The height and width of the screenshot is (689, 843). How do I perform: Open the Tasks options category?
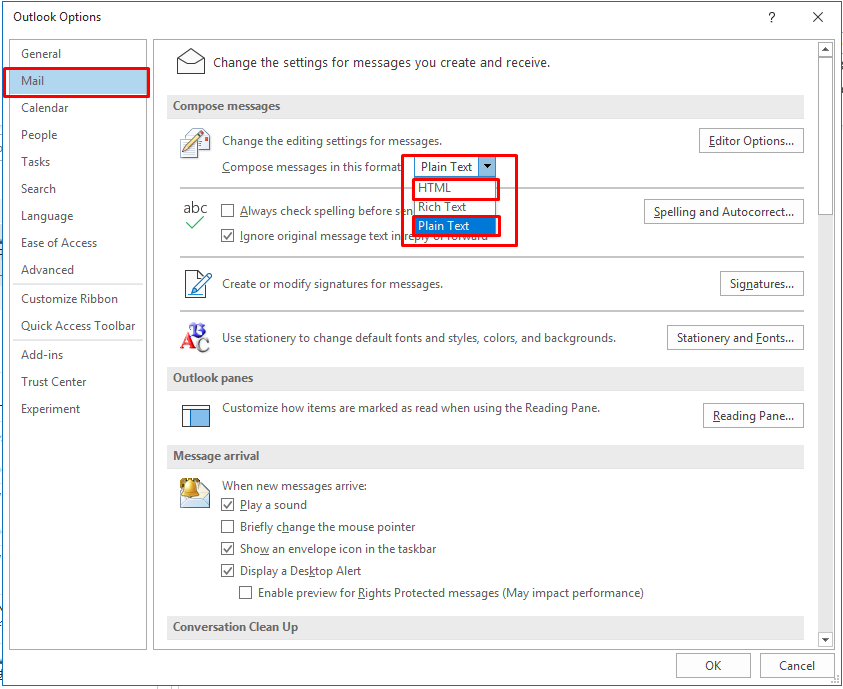(78, 162)
